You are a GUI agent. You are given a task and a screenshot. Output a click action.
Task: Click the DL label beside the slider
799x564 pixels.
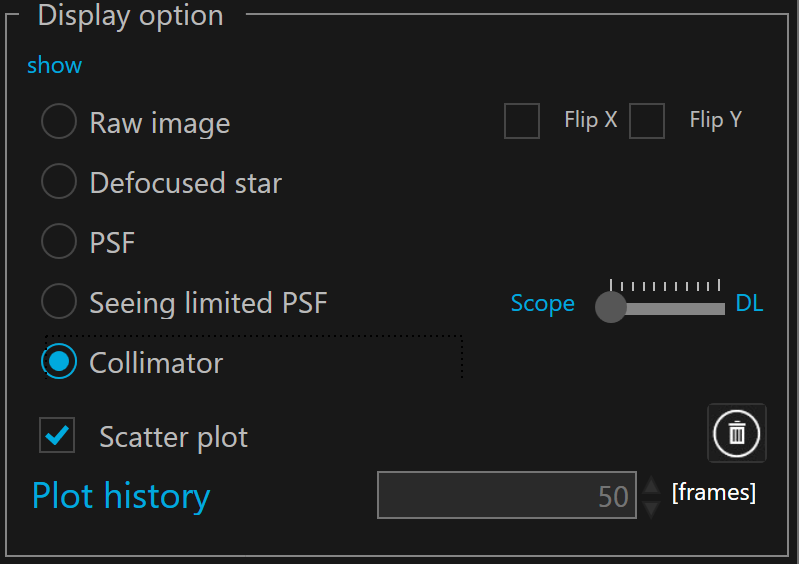pos(749,304)
